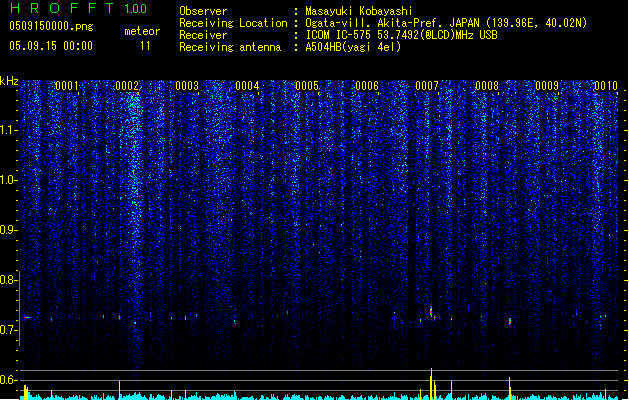Click the timestamp 05.09.15 00:00

[51, 46]
